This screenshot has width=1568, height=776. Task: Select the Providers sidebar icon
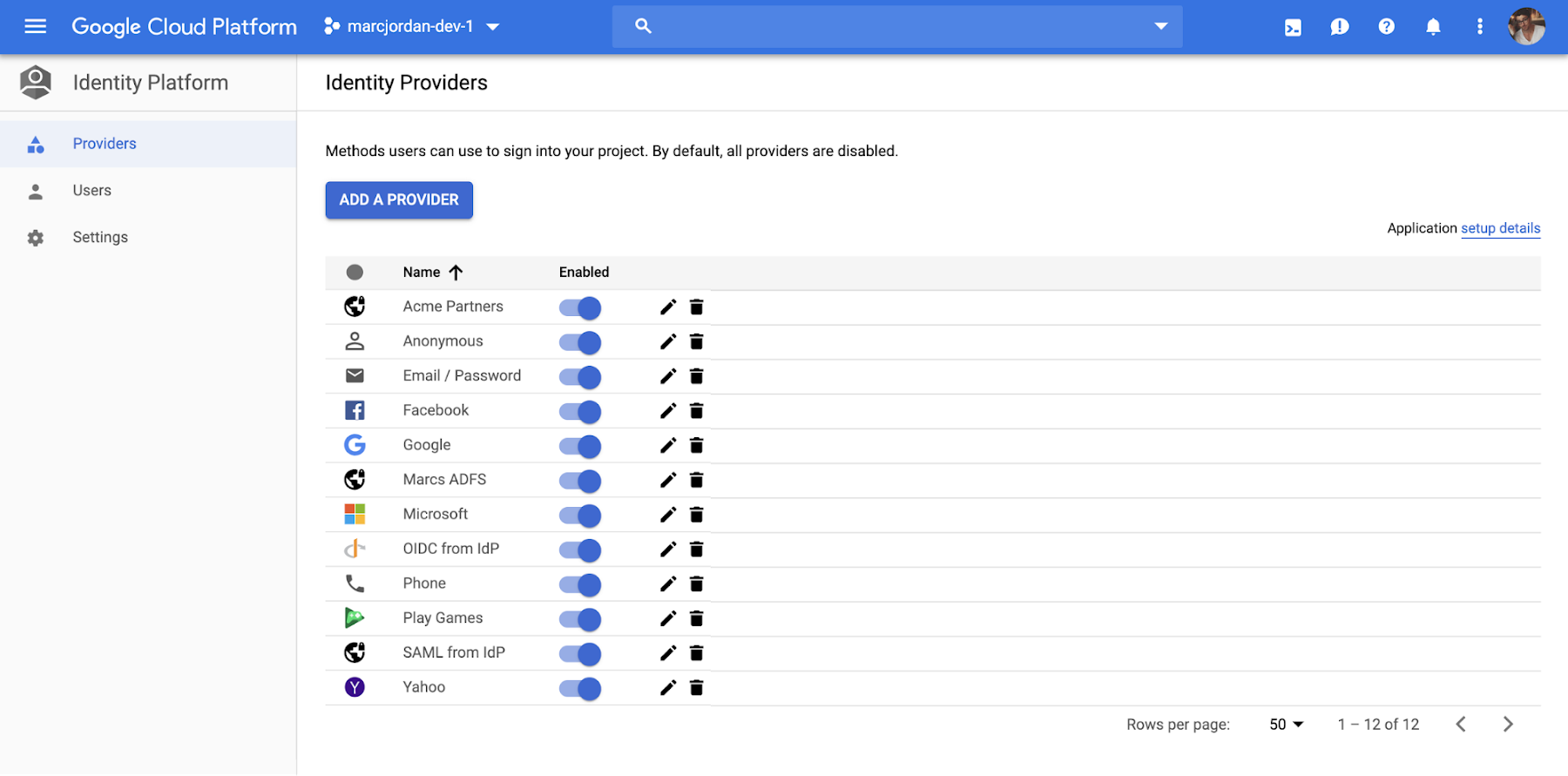click(x=36, y=143)
